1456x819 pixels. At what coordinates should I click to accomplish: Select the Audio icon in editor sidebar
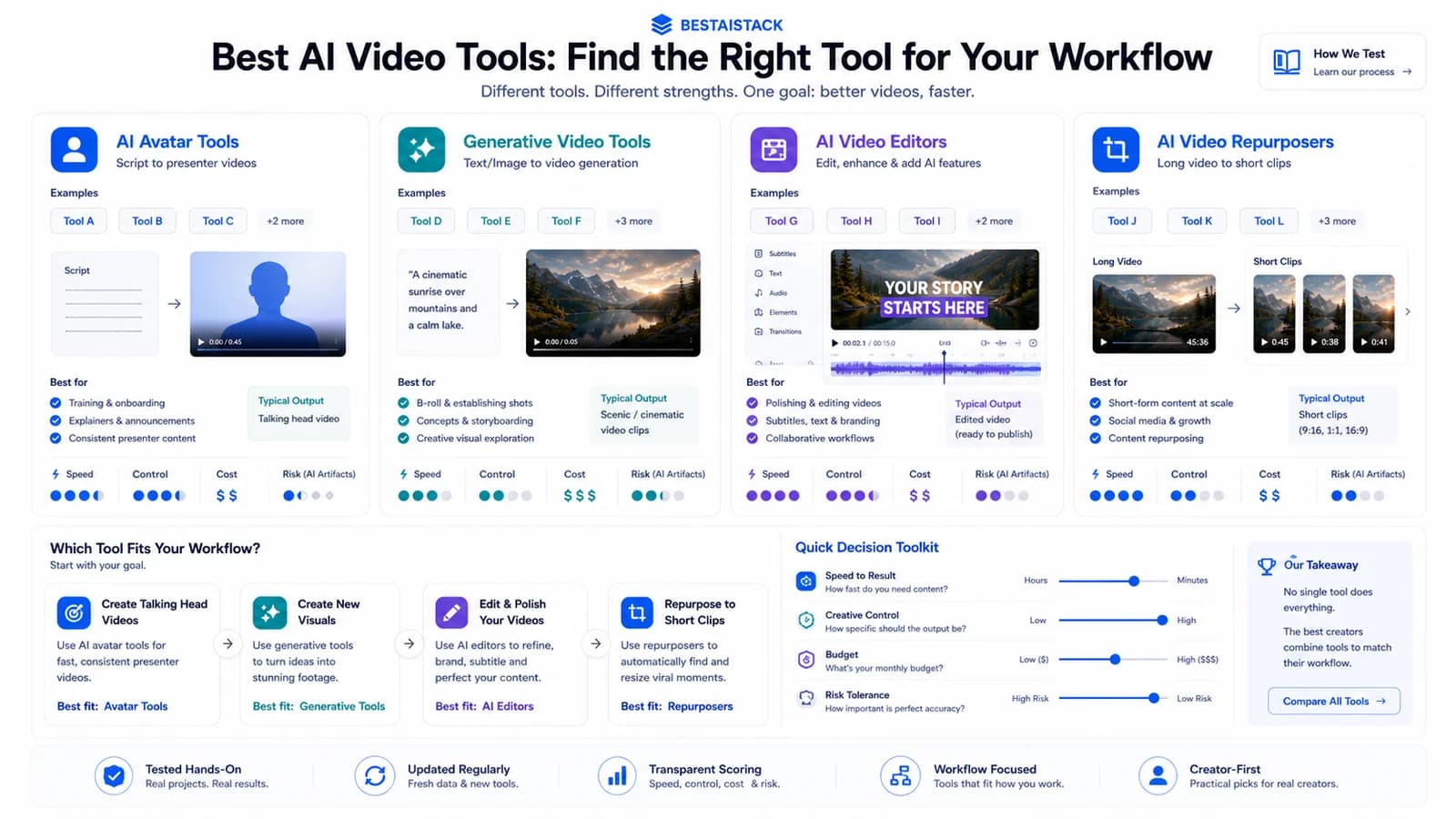point(759,293)
